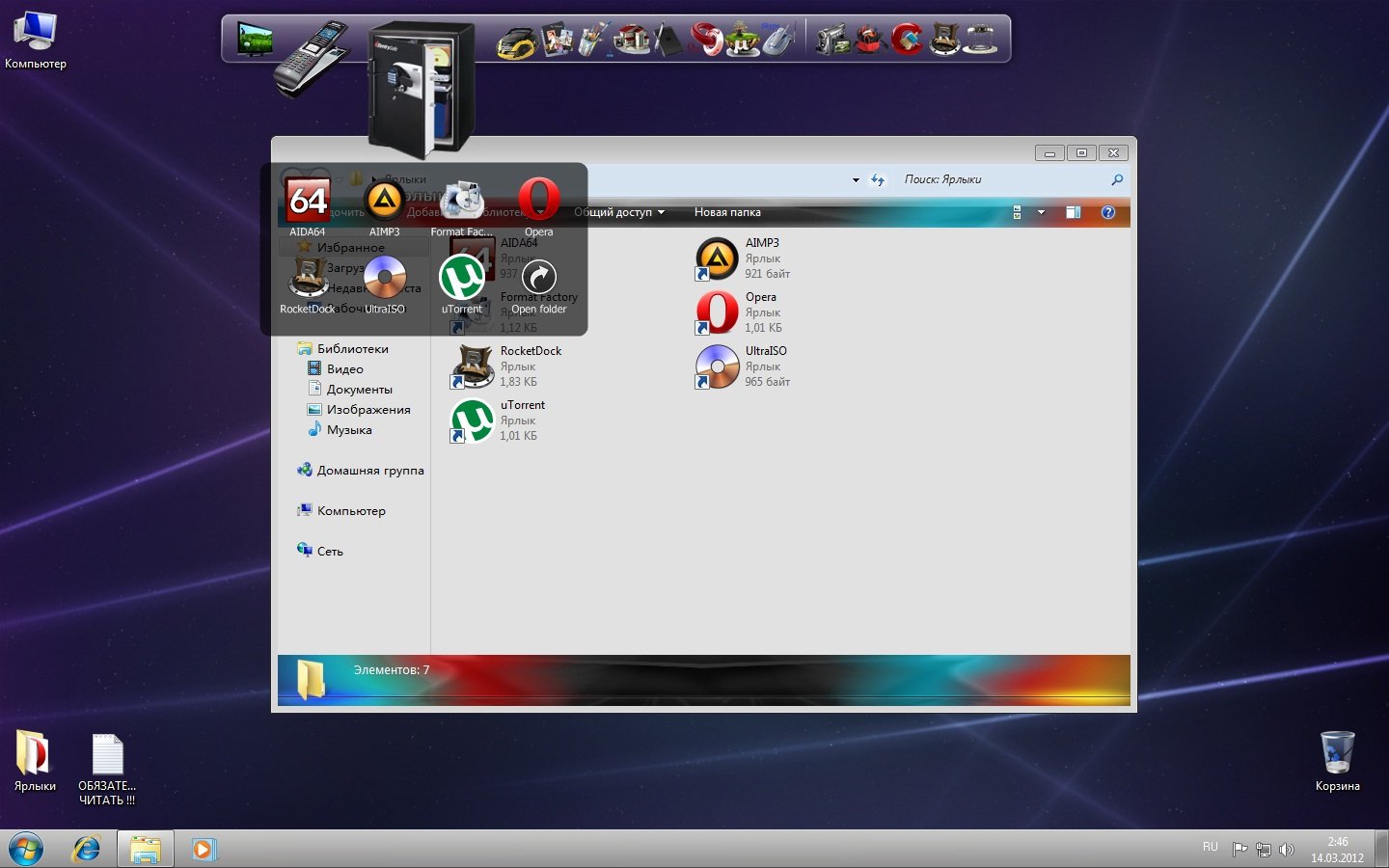The height and width of the screenshot is (868, 1389).
Task: Open "Музыка" library in the navigation pane
Action: coord(340,430)
